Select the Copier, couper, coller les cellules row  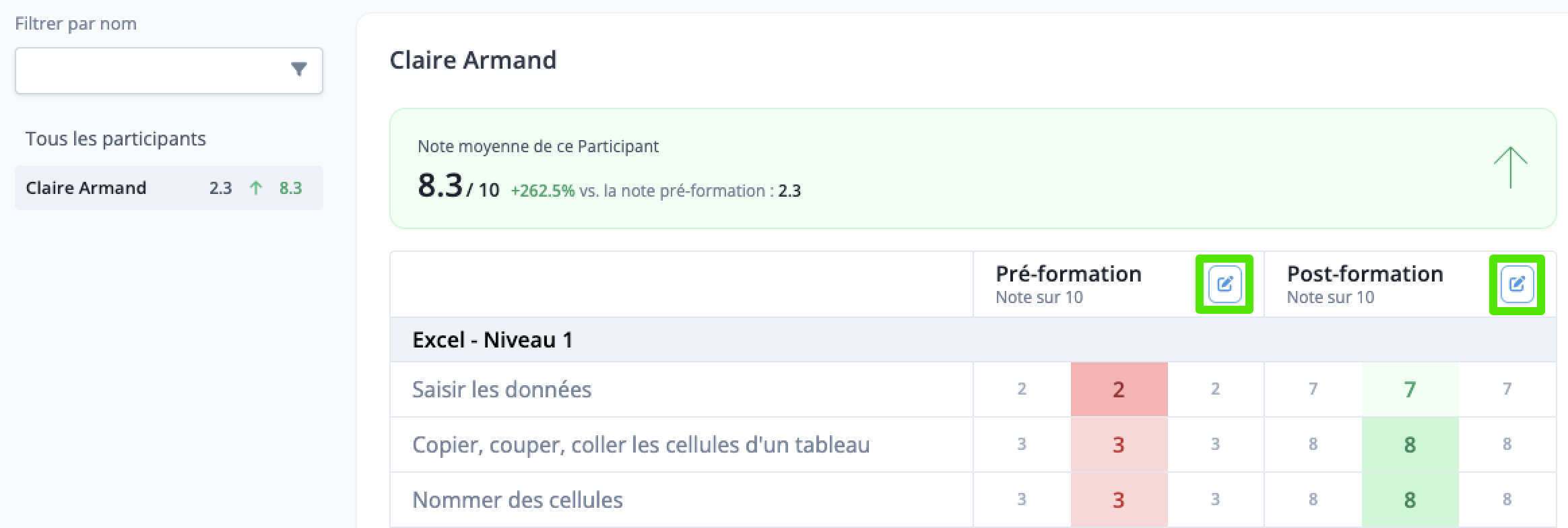[973, 444]
